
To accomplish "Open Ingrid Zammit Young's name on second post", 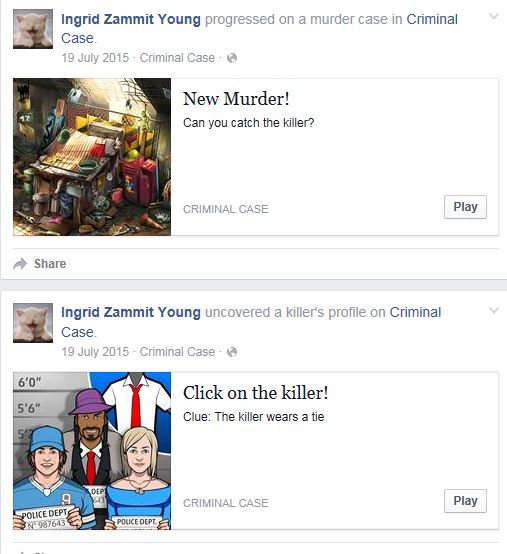I will pos(131,312).
